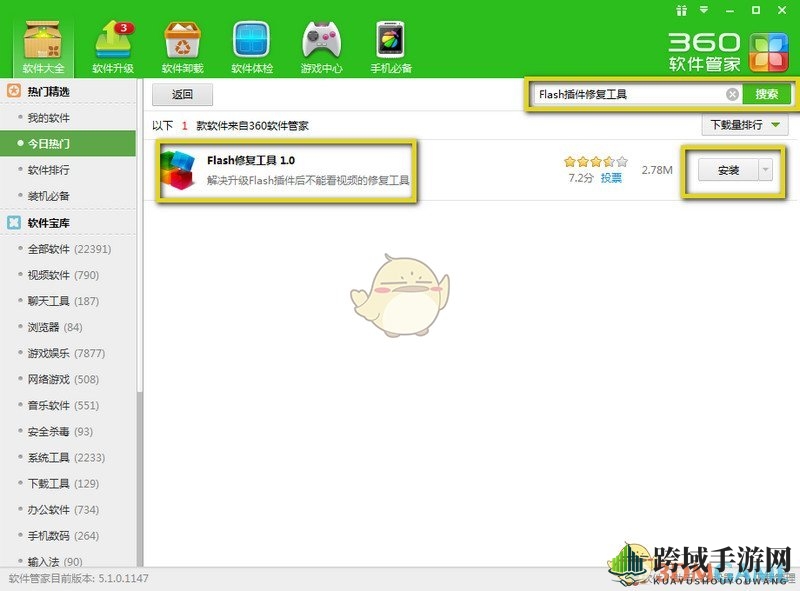Select 系统工具 (2233) category

(x=68, y=457)
